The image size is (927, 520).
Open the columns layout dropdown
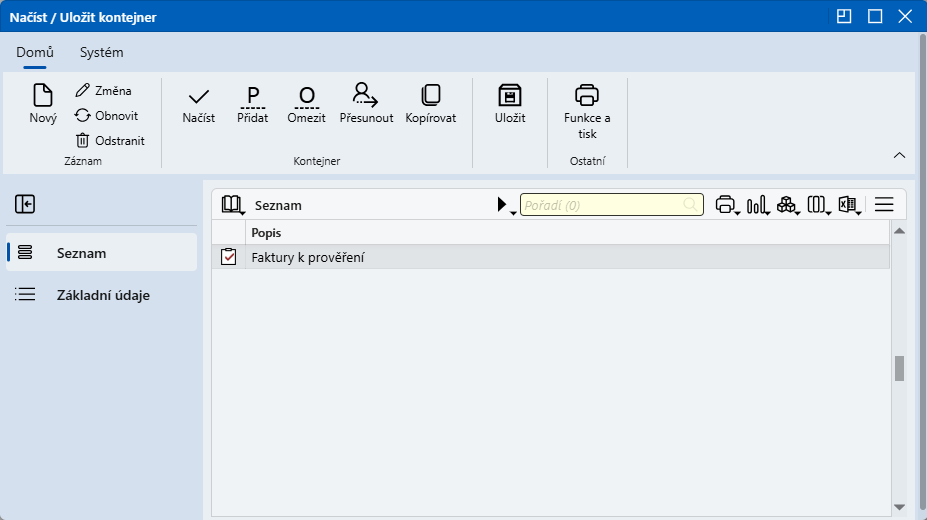(819, 205)
